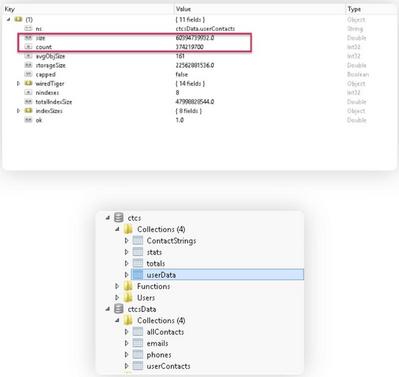Click the userContacts collection table icon
Screen dimensions: 399x377
pos(138,366)
